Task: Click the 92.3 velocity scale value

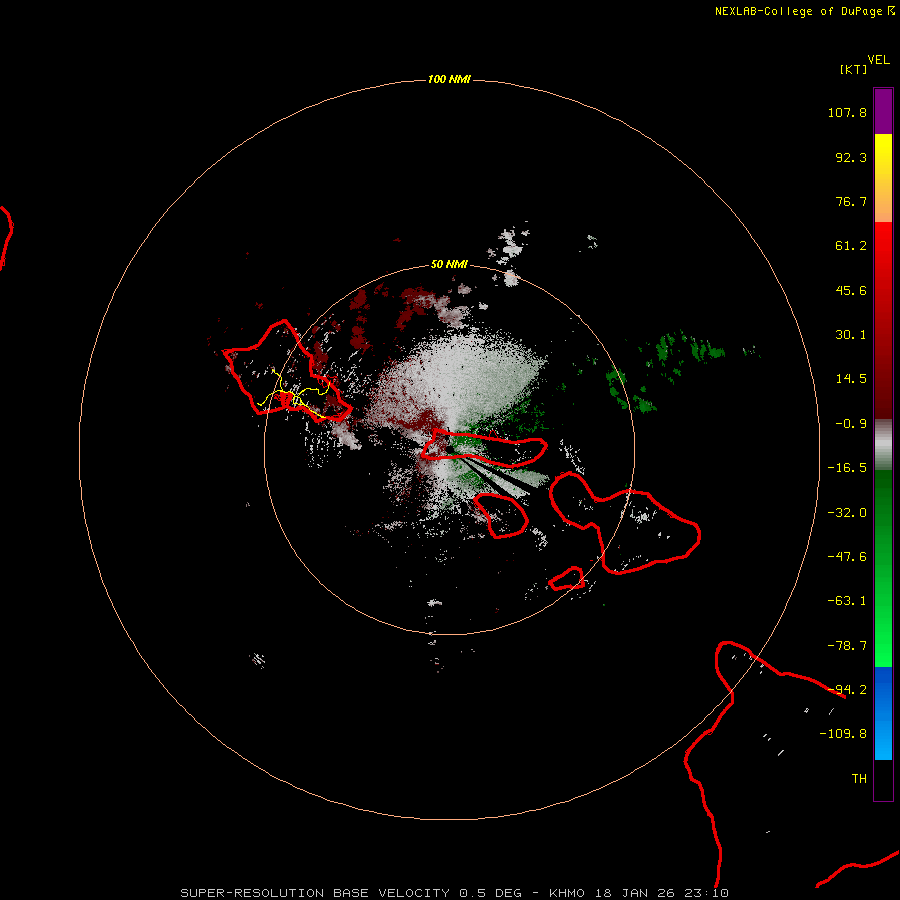Action: point(851,158)
